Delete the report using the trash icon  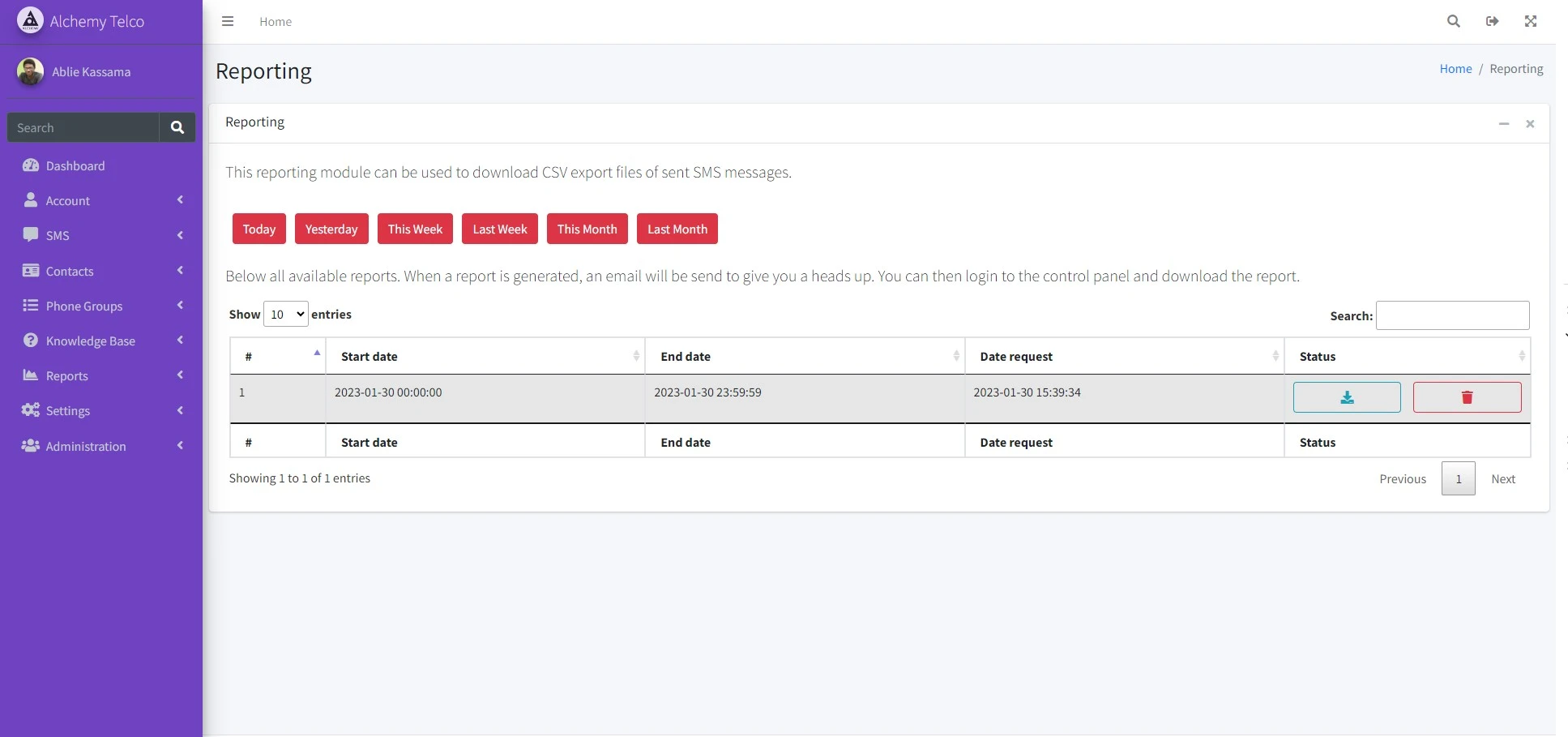coord(1466,397)
